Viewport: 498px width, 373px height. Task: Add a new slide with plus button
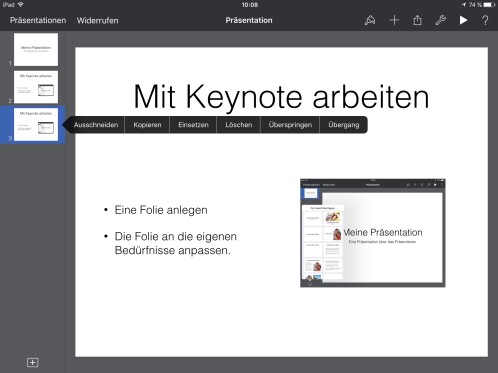[x=33, y=362]
